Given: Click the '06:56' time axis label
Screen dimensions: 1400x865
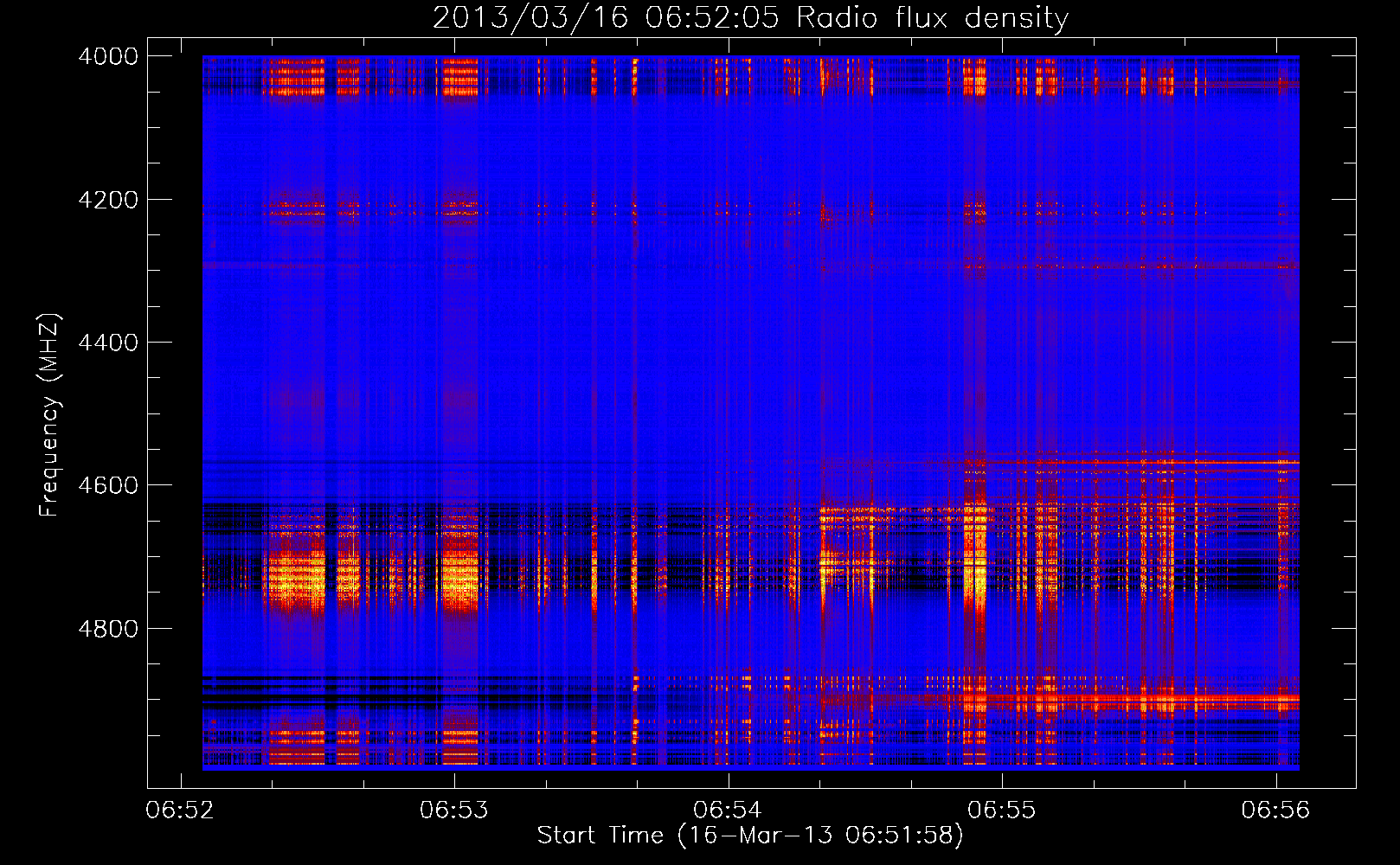Looking at the screenshot, I should [x=1275, y=811].
